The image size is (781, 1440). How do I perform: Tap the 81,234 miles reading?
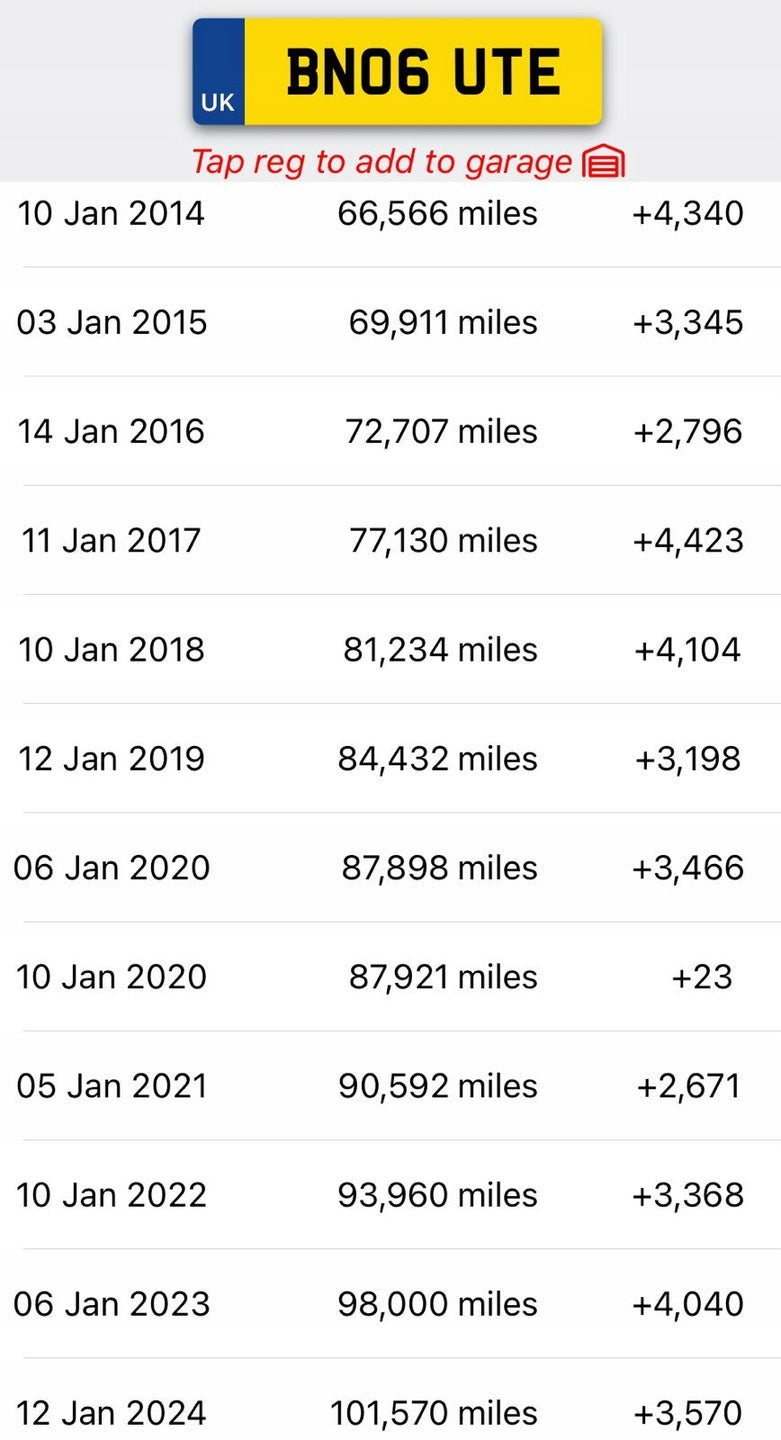(x=440, y=649)
